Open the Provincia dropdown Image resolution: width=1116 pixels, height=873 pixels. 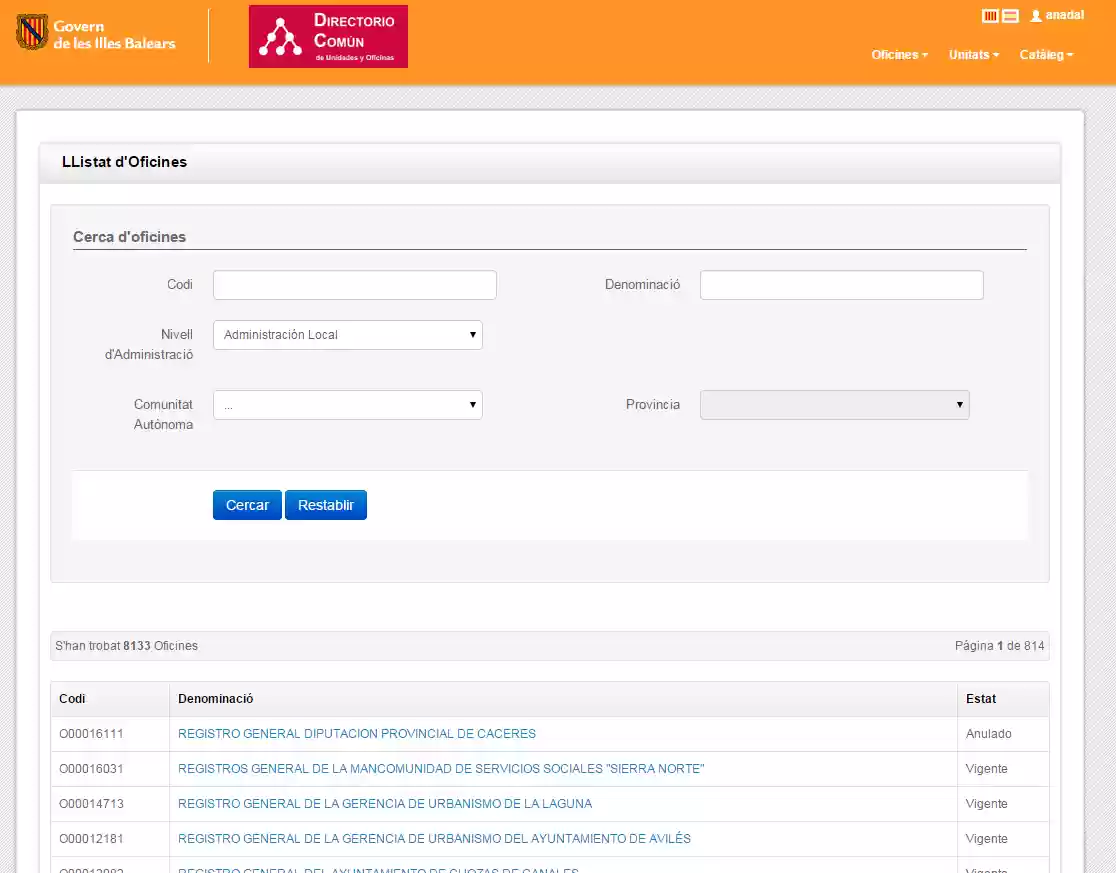click(x=834, y=404)
